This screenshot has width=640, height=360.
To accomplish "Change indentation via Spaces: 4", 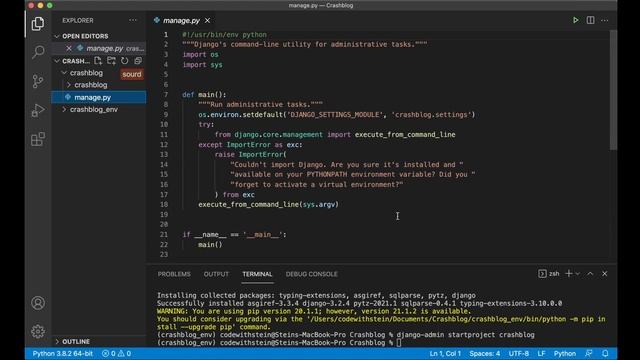I will 484,353.
